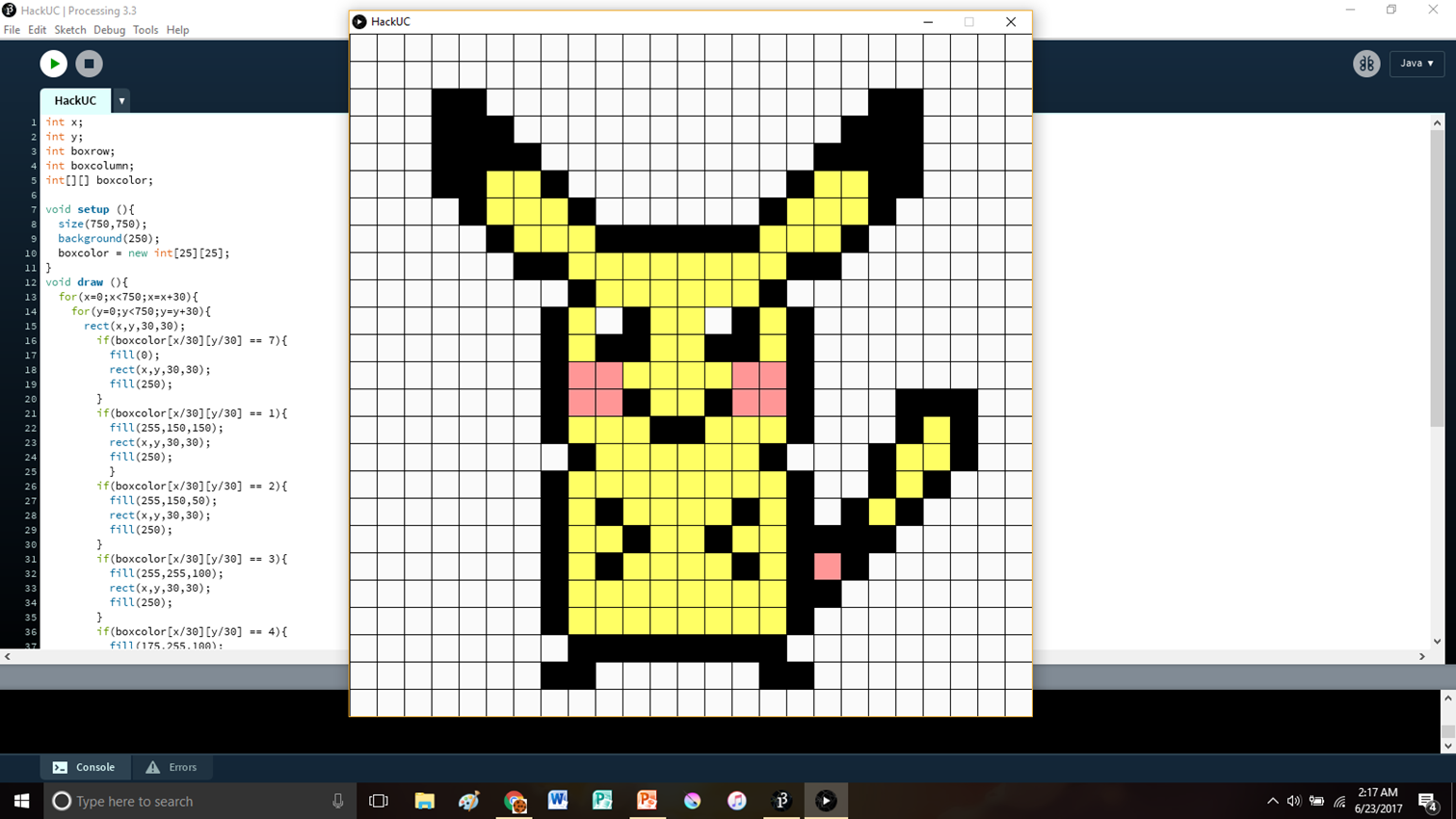Open the Action Center notifications
This screenshot has height=819, width=1456.
pos(1429,801)
